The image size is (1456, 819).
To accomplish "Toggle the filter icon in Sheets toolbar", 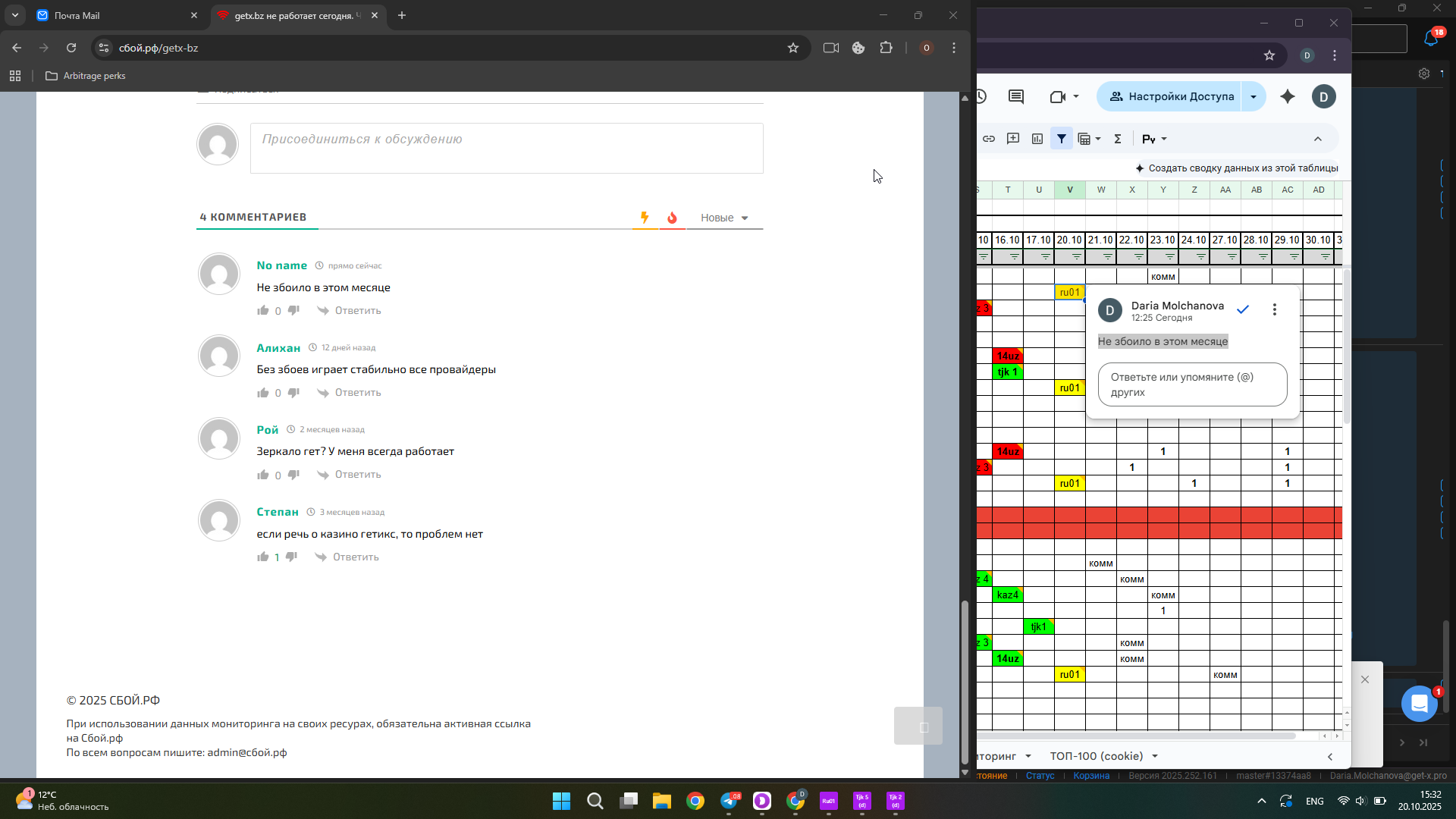I will (1062, 139).
